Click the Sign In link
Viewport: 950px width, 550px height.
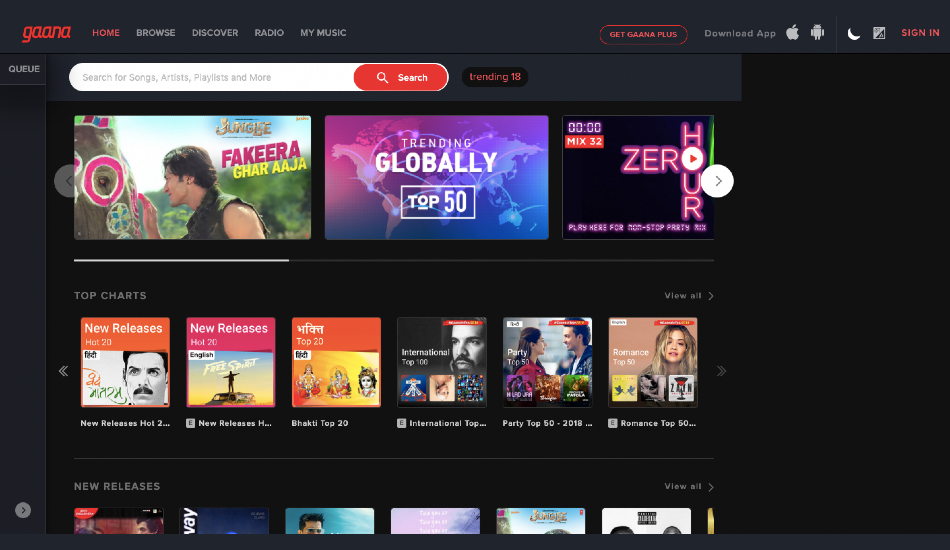click(x=920, y=33)
